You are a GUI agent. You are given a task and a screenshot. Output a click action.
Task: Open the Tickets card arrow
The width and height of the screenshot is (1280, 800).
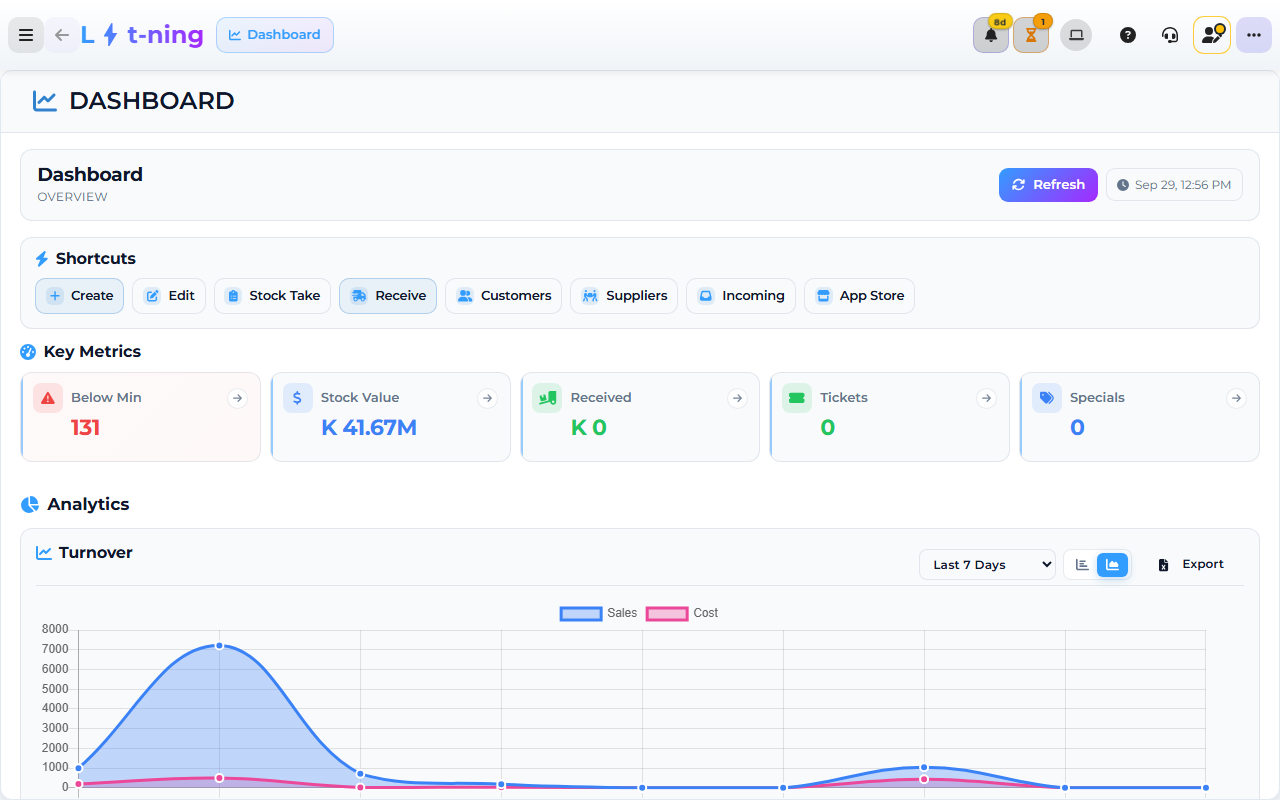987,398
